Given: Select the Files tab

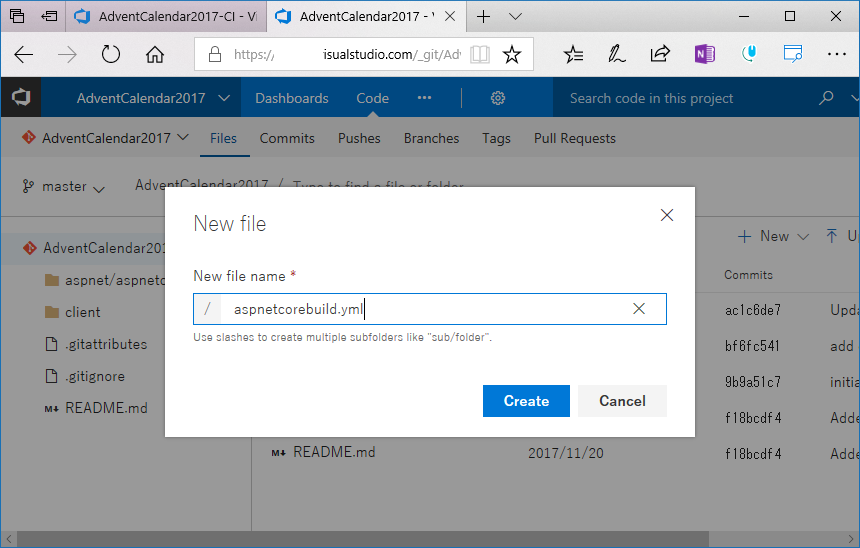Looking at the screenshot, I should [223, 138].
